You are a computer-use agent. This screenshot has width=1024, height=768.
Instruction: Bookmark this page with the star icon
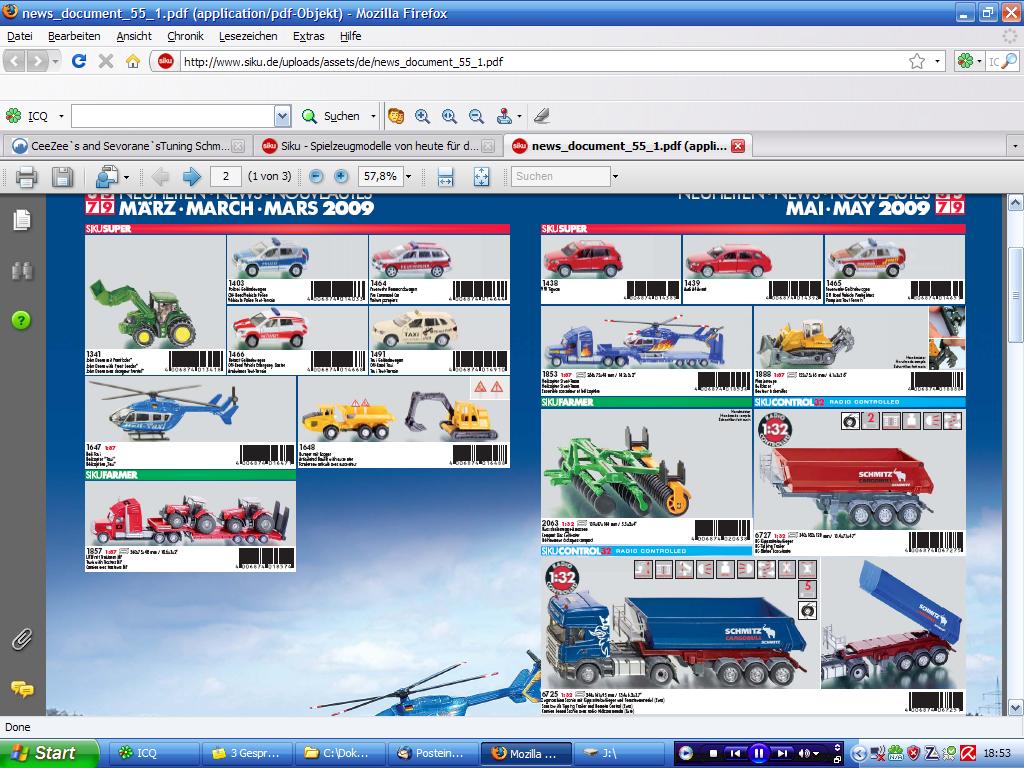tap(916, 62)
